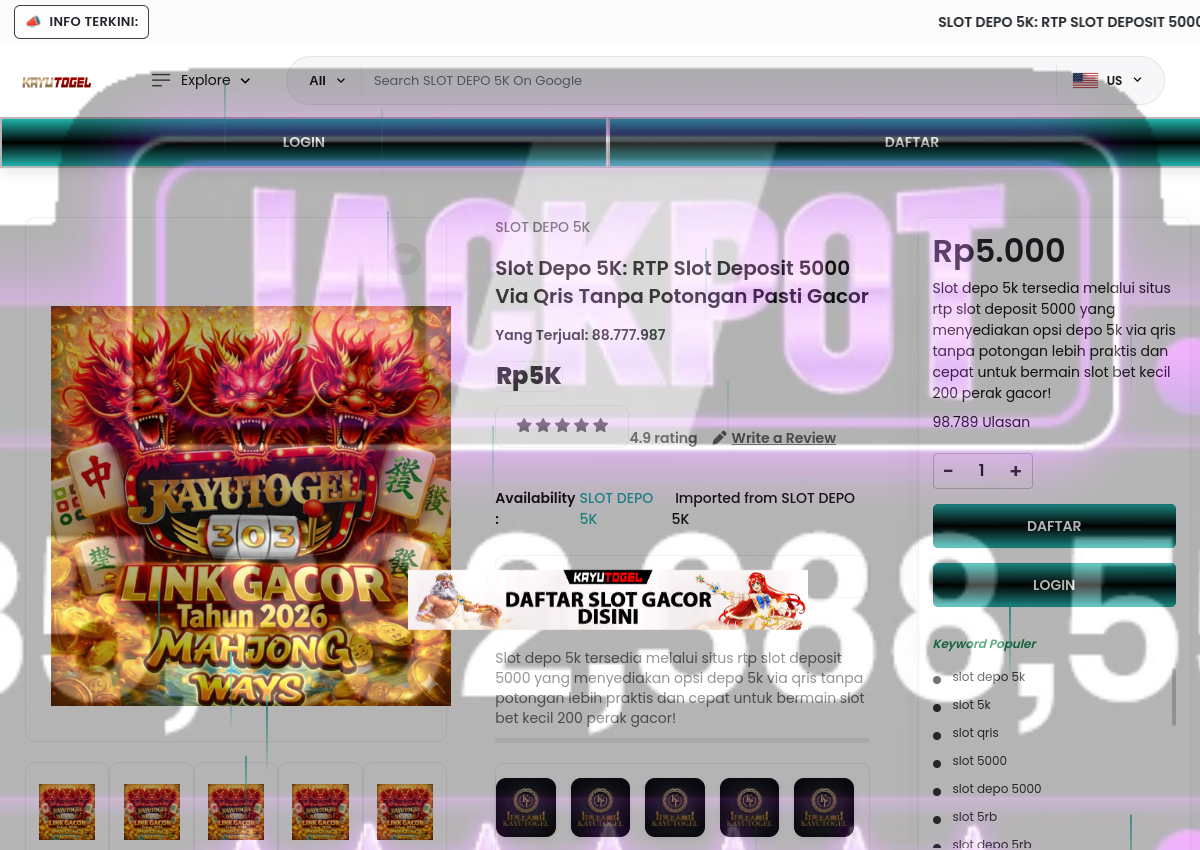Screen dimensions: 1200x850
Task: Click the US flag icon
Action: [1085, 81]
